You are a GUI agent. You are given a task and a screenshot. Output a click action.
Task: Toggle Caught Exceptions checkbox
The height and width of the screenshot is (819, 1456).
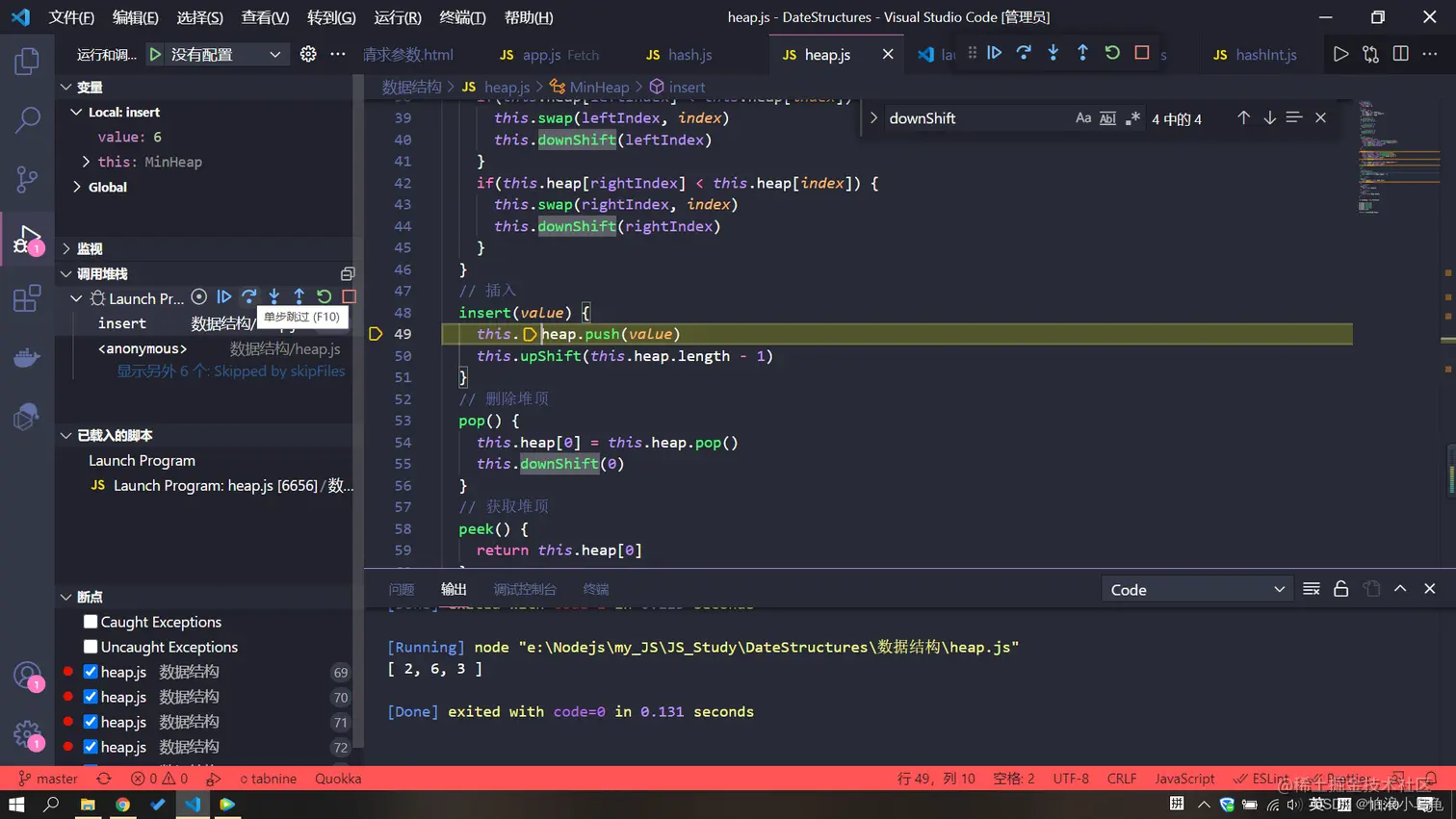coord(91,622)
